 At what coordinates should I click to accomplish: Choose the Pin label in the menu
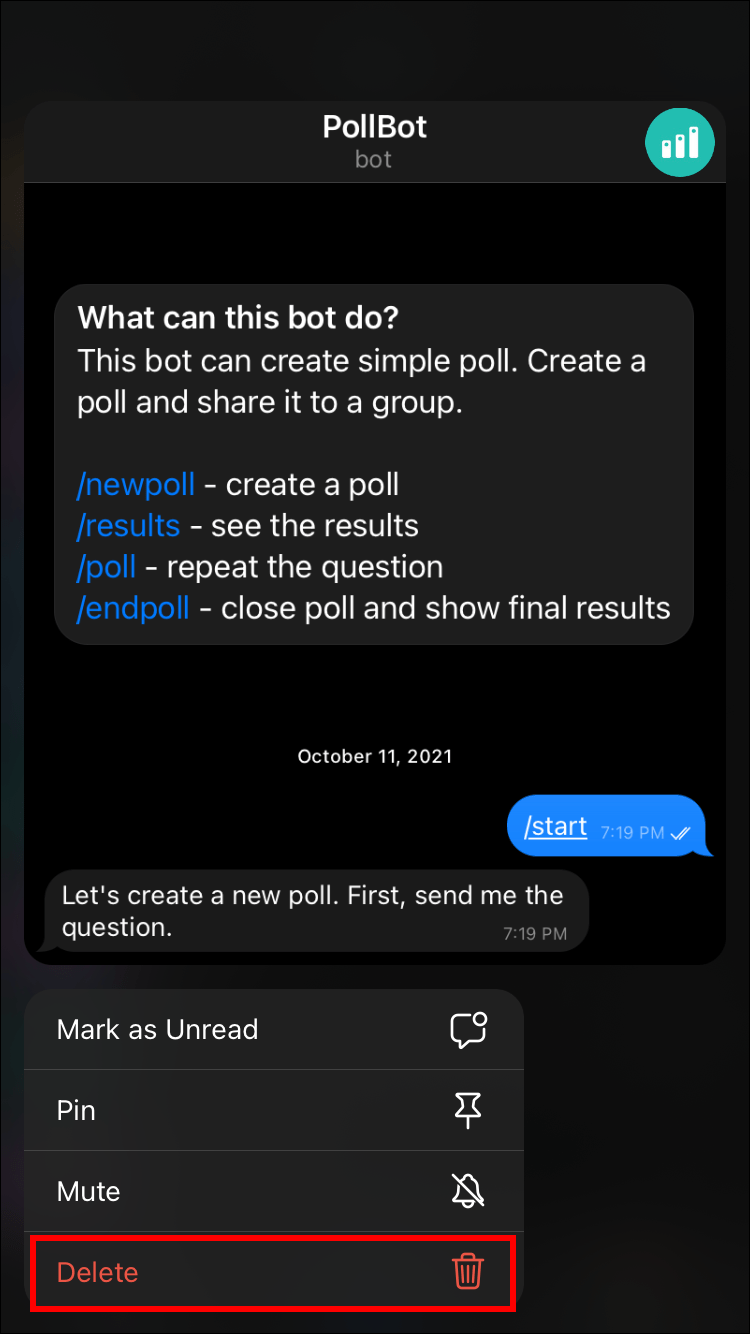tap(76, 1111)
